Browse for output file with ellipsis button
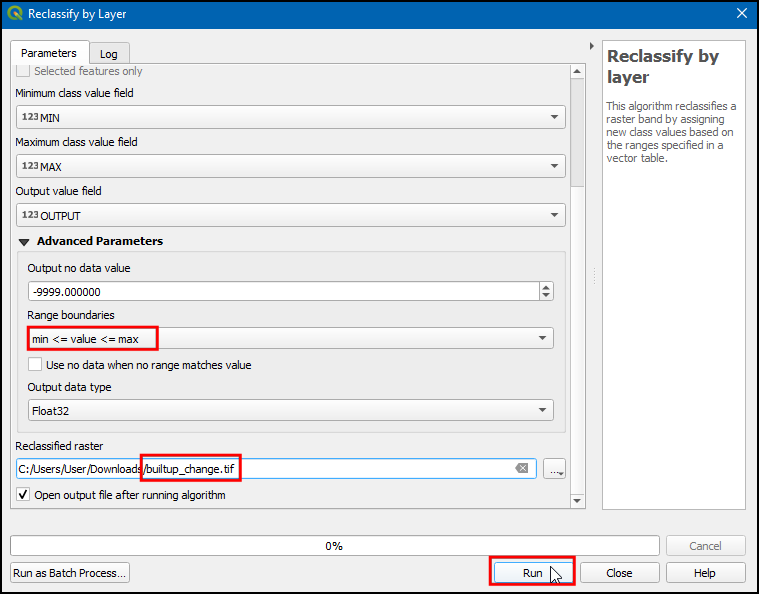The width and height of the screenshot is (759, 594). pyautogui.click(x=555, y=469)
